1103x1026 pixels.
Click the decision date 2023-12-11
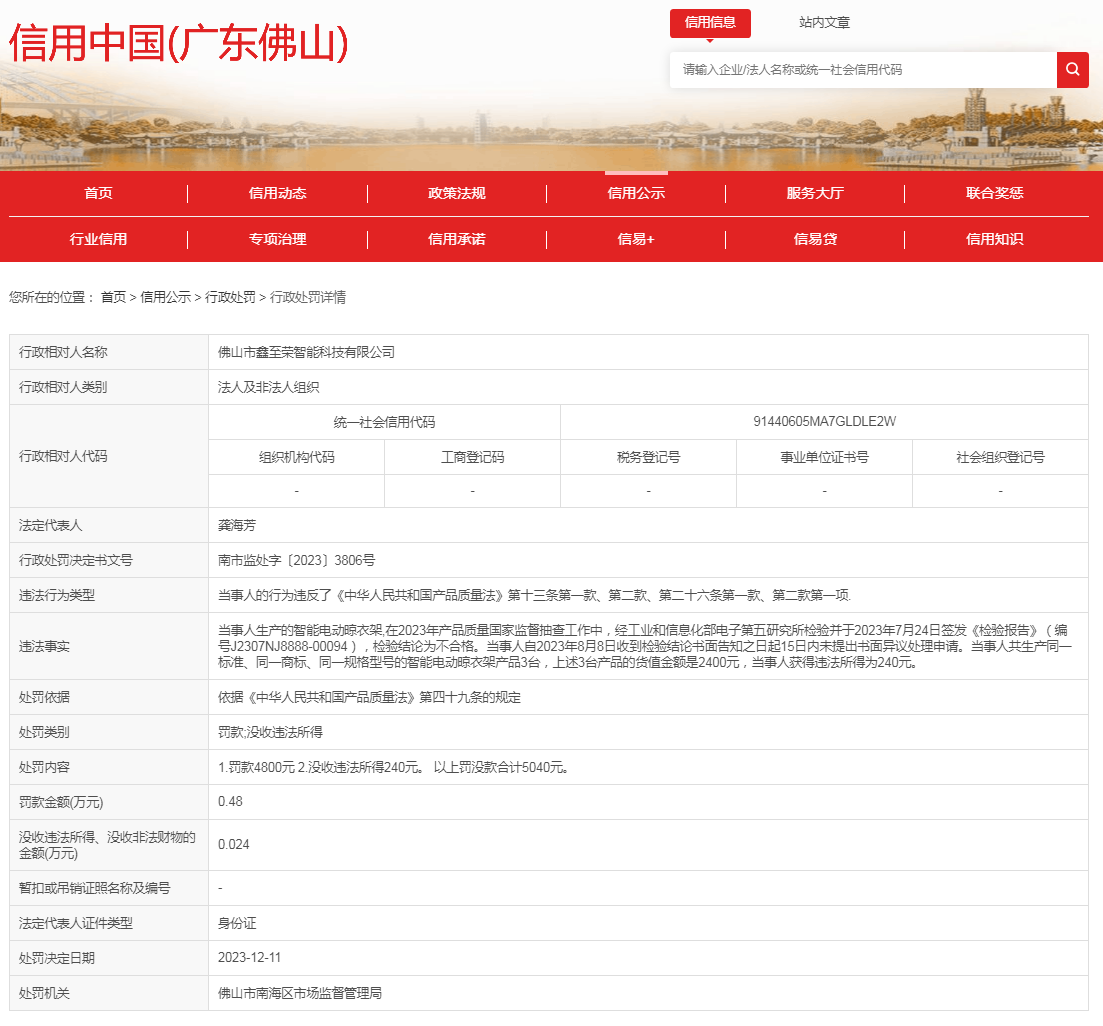point(249,958)
